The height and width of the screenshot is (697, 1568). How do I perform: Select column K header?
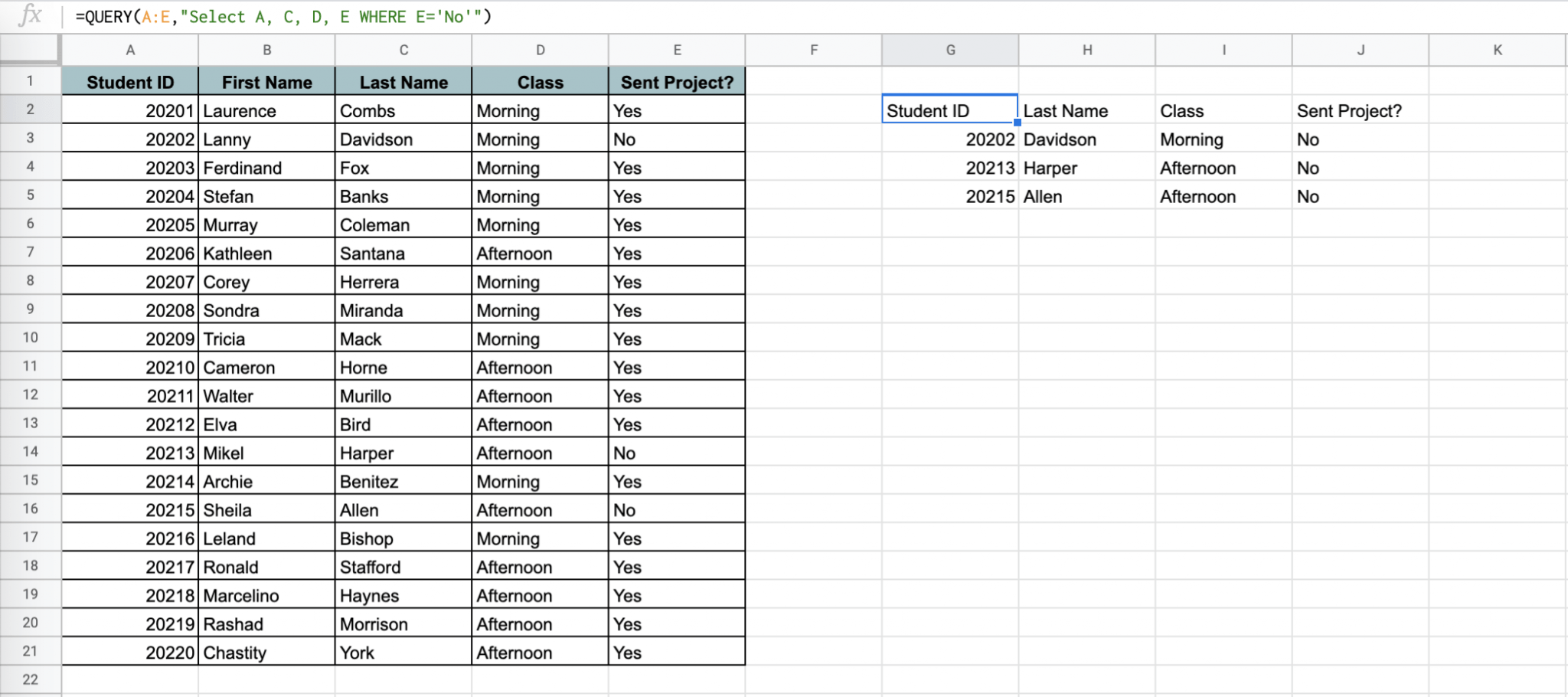(x=1498, y=50)
